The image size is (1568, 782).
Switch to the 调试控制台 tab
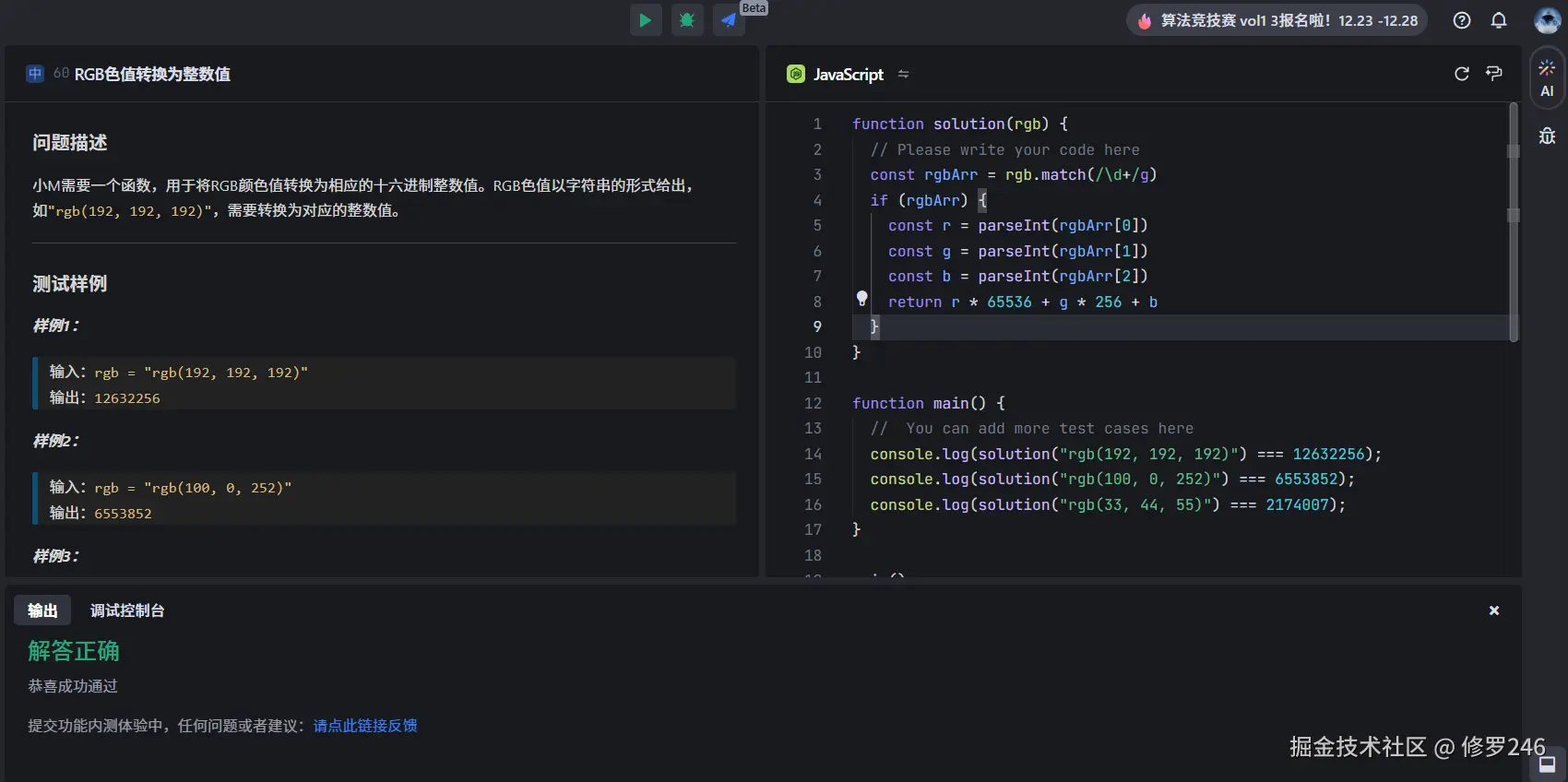(x=127, y=610)
